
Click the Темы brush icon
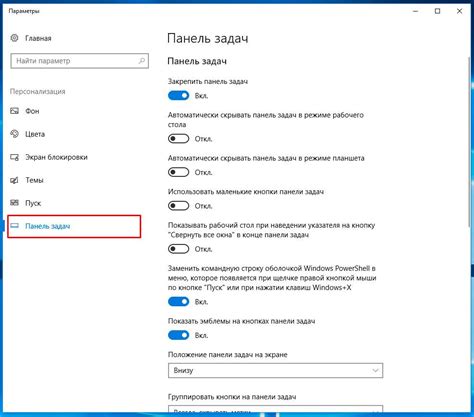pyautogui.click(x=14, y=180)
